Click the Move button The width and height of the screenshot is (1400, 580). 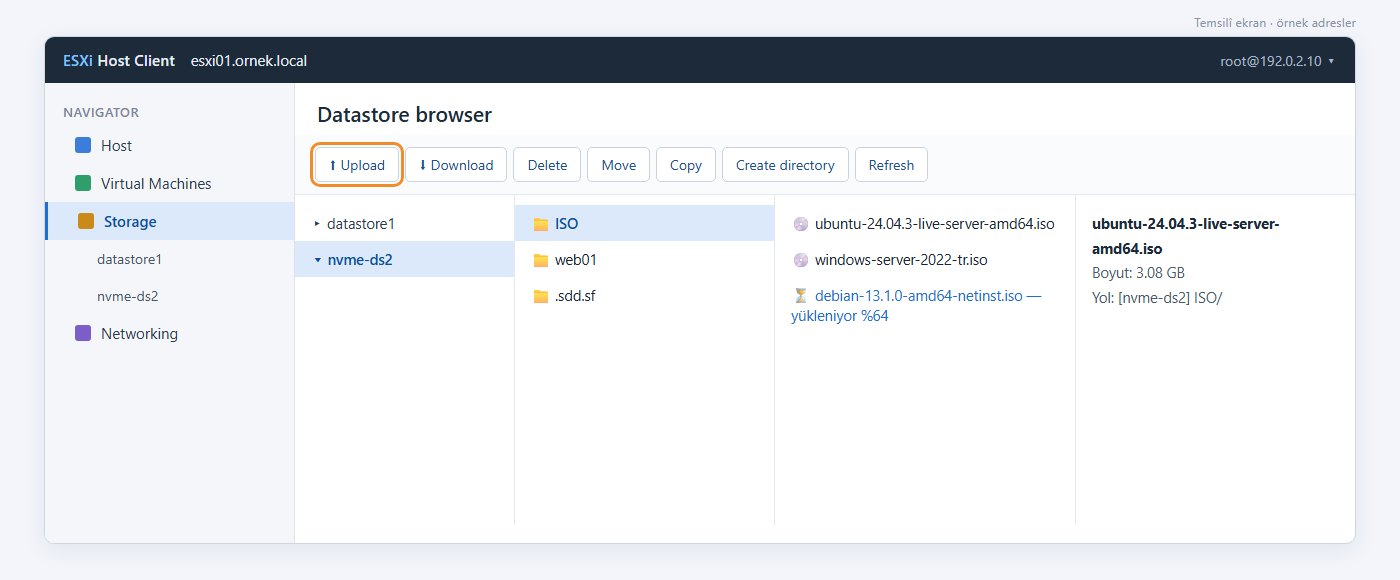(x=619, y=165)
